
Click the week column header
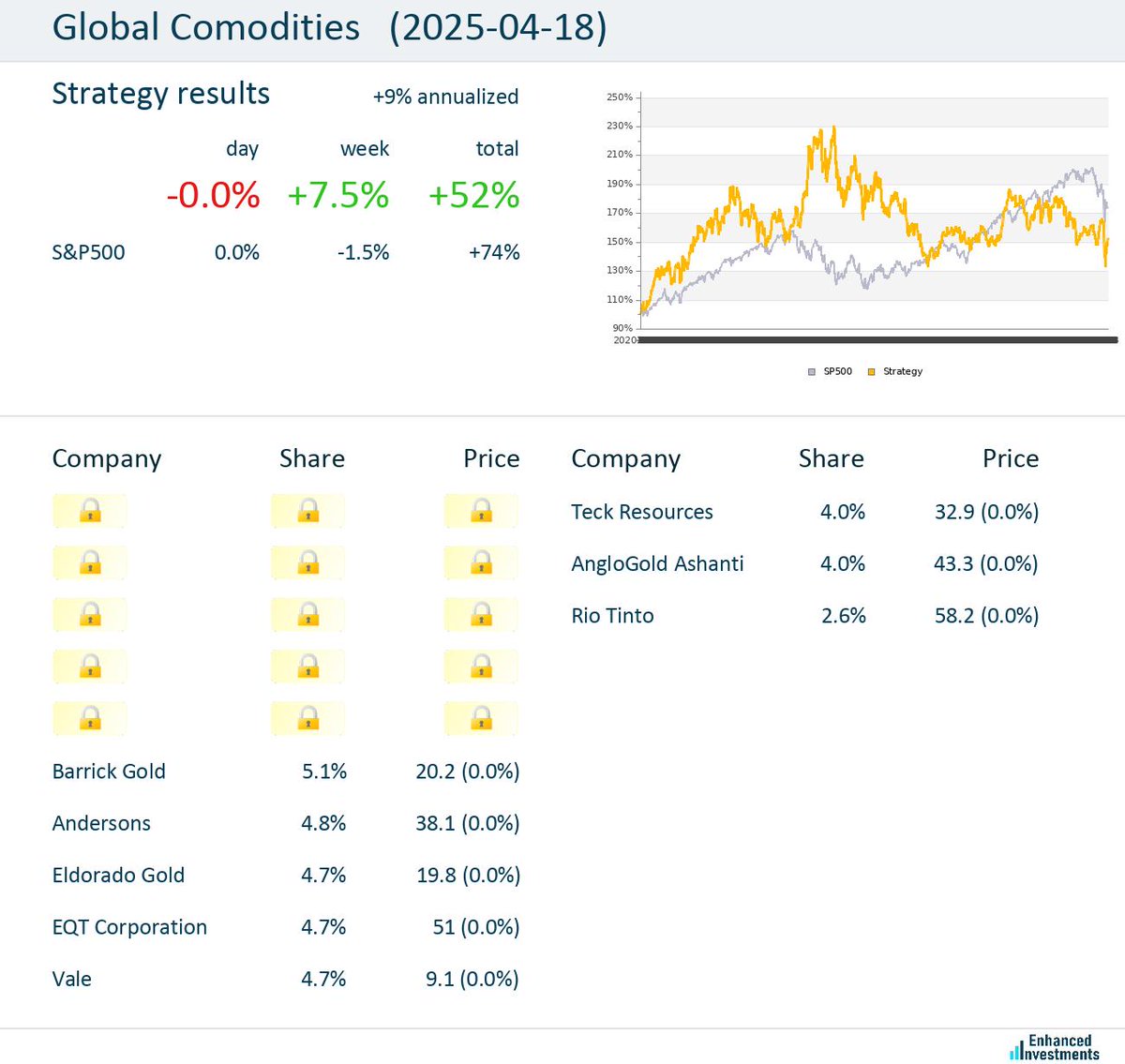(x=365, y=148)
